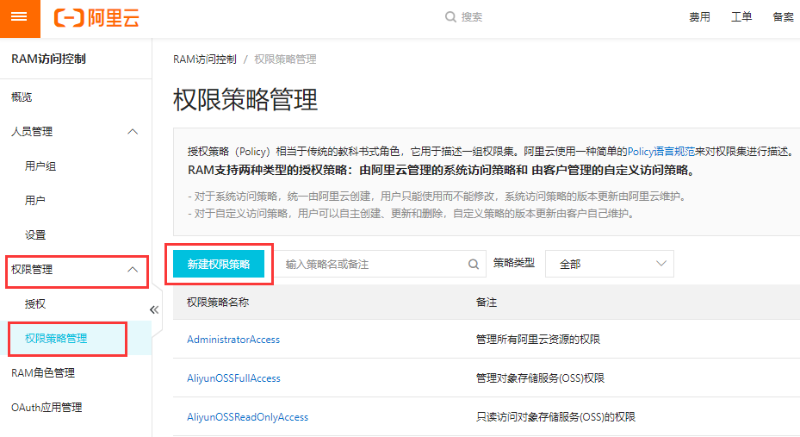Open RAM角色管理 in the sidebar
Image resolution: width=800 pixels, height=437 pixels.
click(x=43, y=373)
